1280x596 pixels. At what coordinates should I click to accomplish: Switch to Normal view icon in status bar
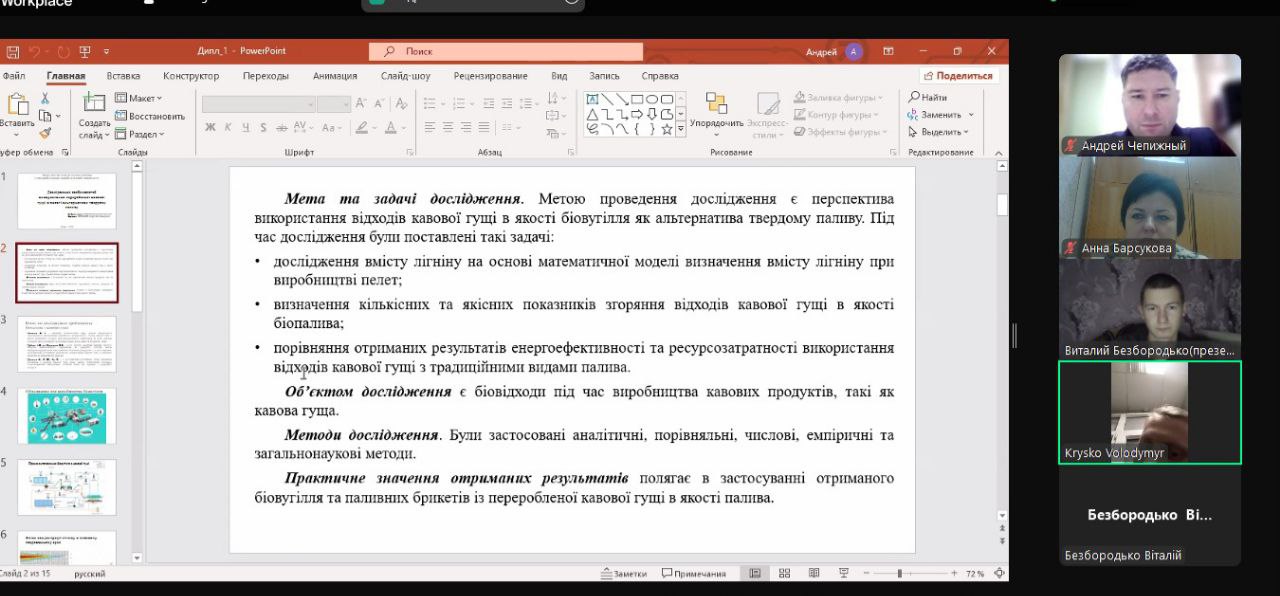pyautogui.click(x=755, y=573)
